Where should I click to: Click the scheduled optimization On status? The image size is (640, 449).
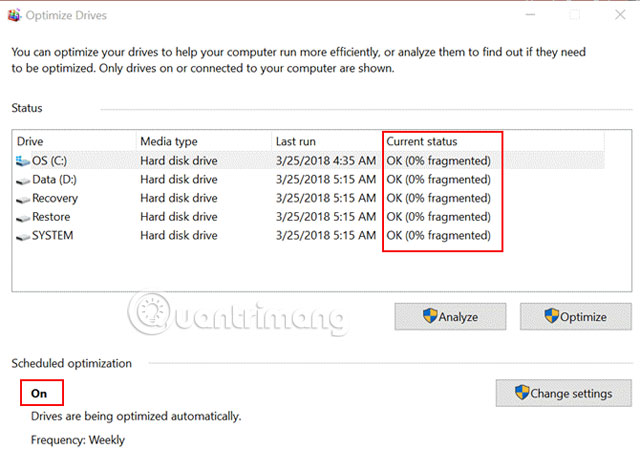39,394
